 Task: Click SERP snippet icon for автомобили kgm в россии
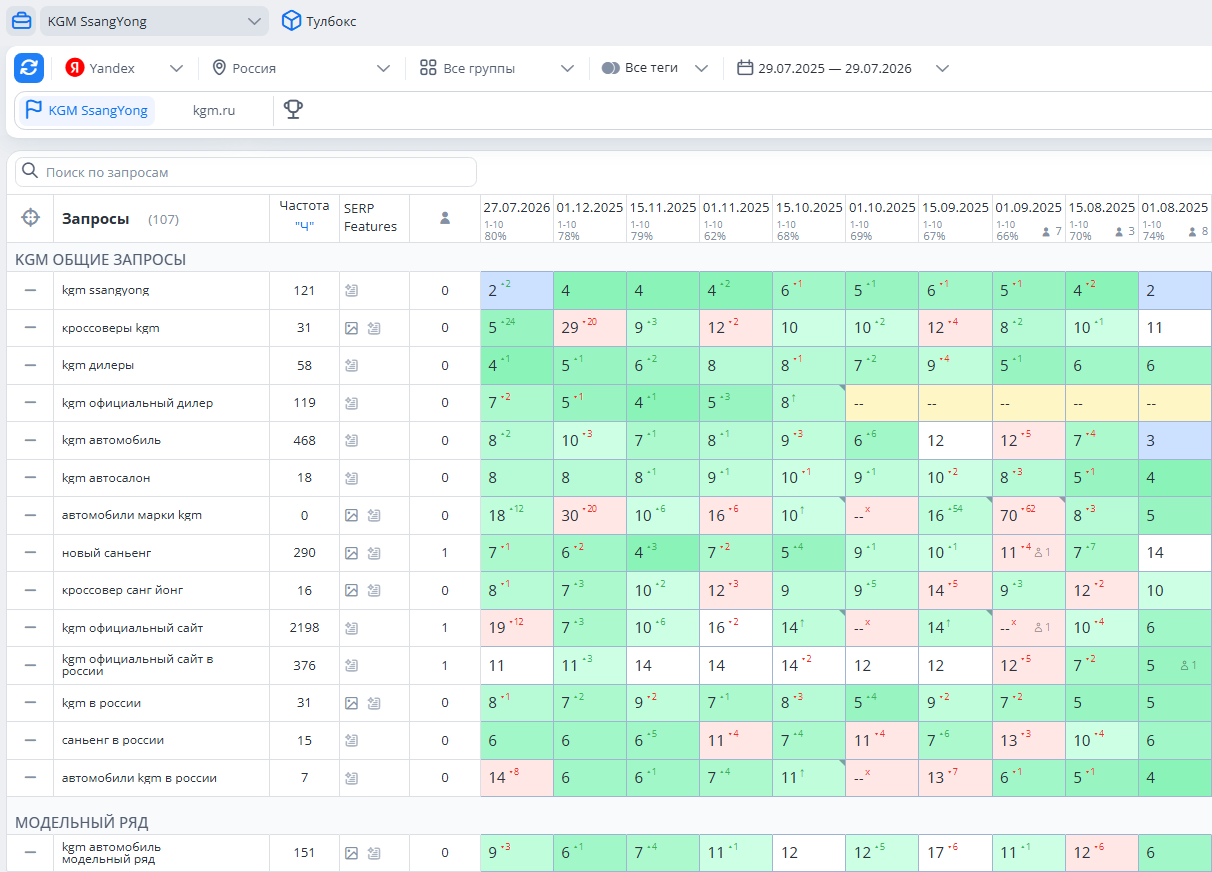351,778
